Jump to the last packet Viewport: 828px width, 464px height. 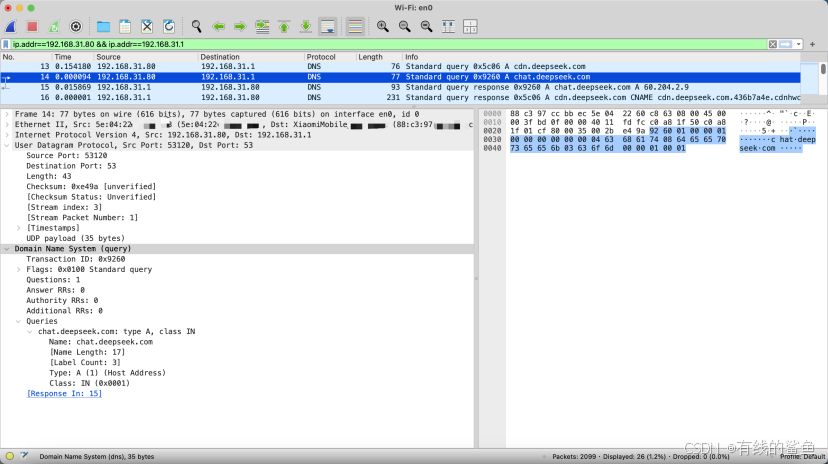[x=306, y=26]
